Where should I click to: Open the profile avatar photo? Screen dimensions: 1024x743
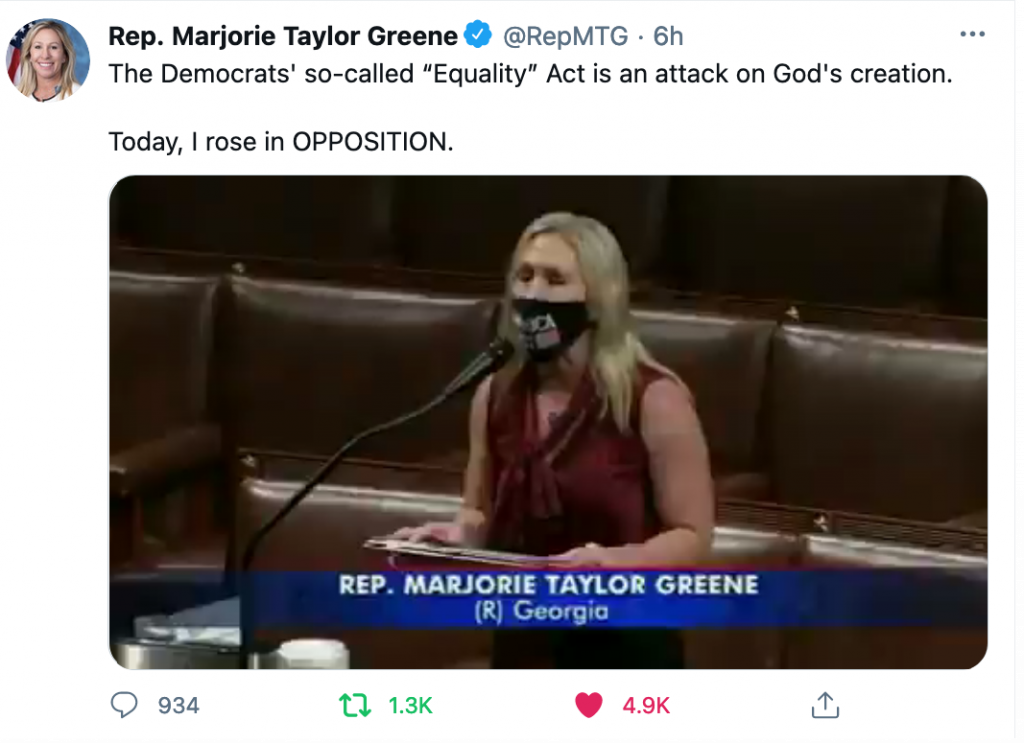48,60
